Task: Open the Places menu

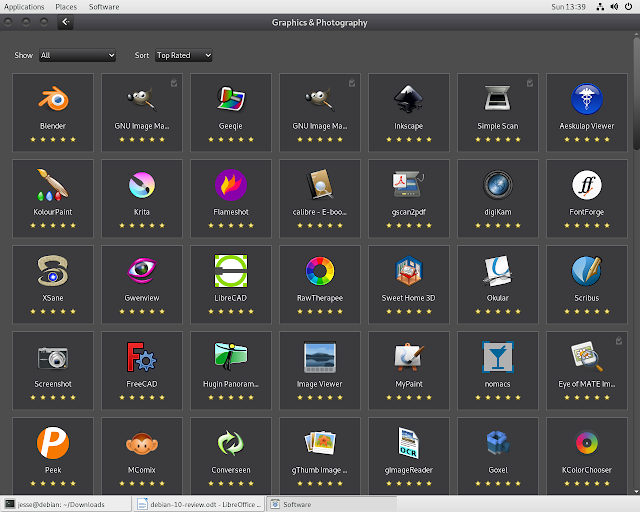Action: pos(67,6)
